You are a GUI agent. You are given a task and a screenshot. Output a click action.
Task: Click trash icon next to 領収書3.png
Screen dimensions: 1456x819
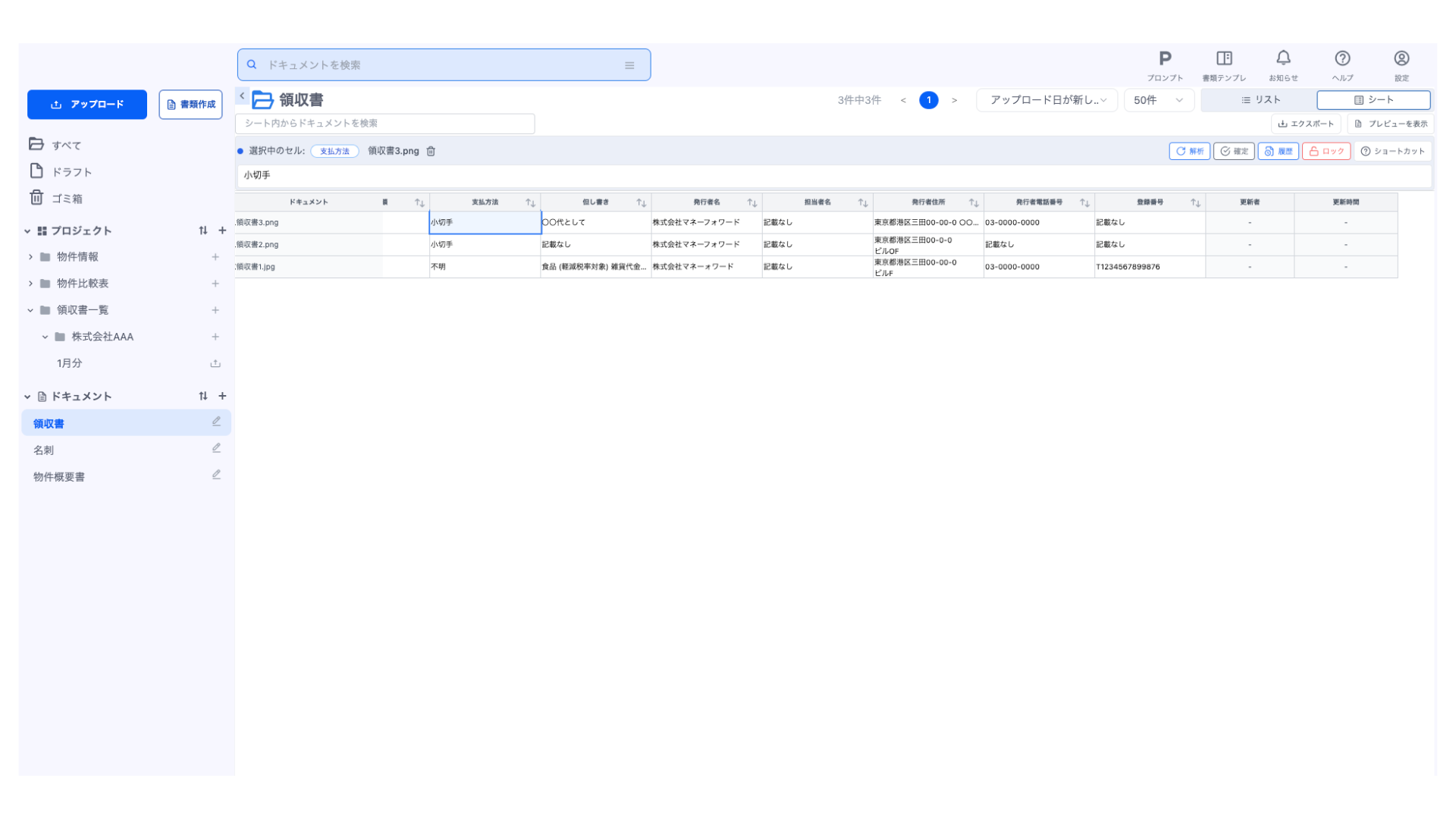[431, 152]
